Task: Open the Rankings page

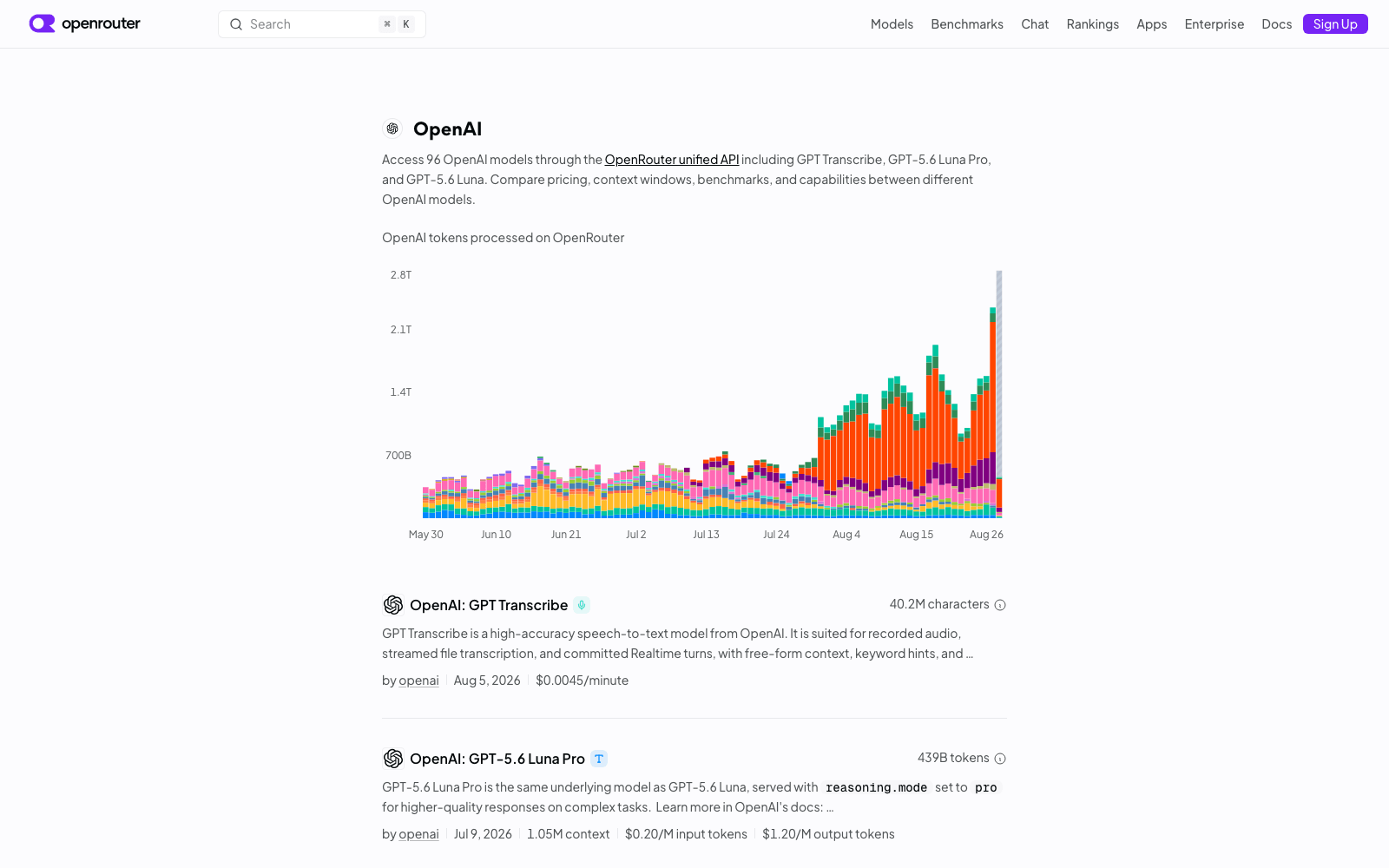Action: (x=1092, y=24)
